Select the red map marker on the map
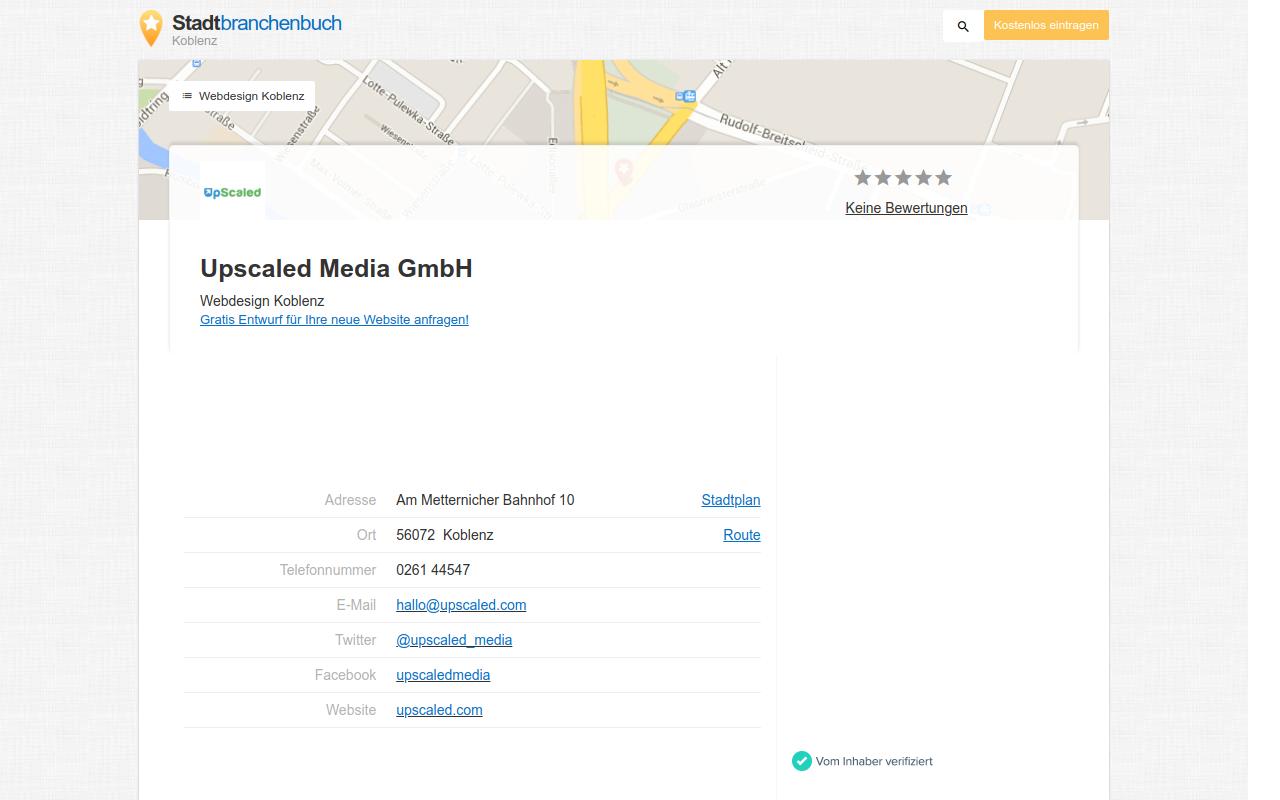This screenshot has width=1280, height=800. [624, 172]
